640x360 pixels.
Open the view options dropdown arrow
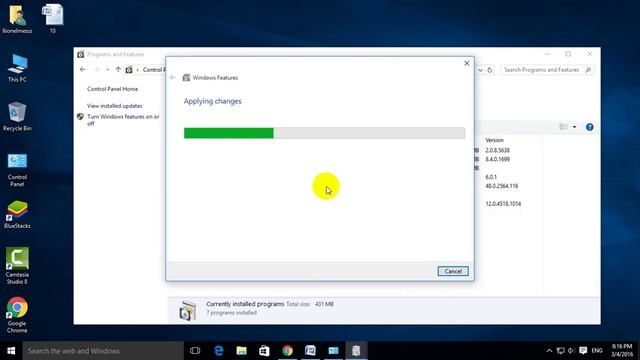point(574,127)
